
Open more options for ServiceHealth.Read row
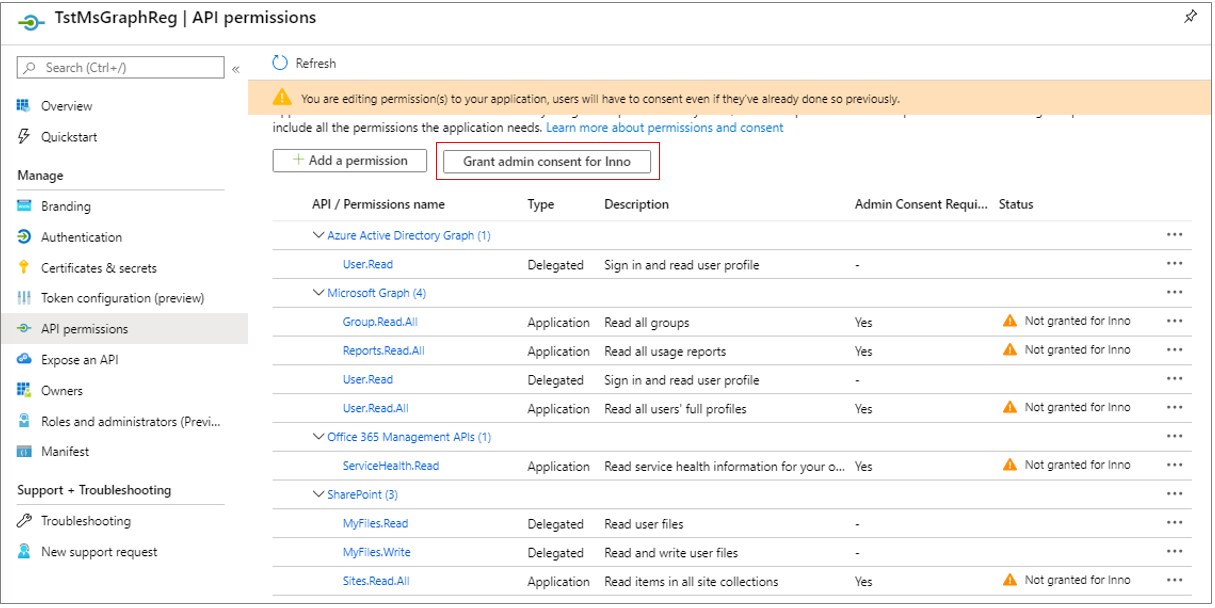coord(1174,466)
